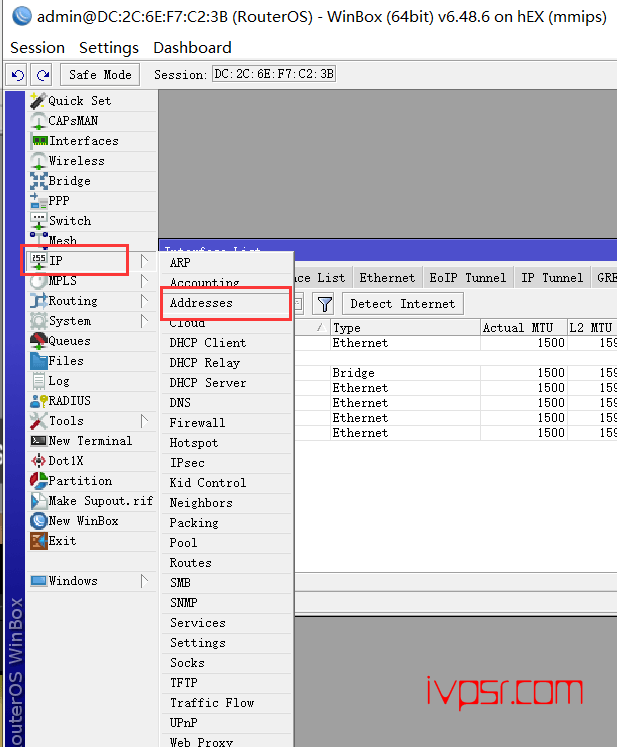Open DNS from IP submenu
The height and width of the screenshot is (747, 617).
coord(226,403)
